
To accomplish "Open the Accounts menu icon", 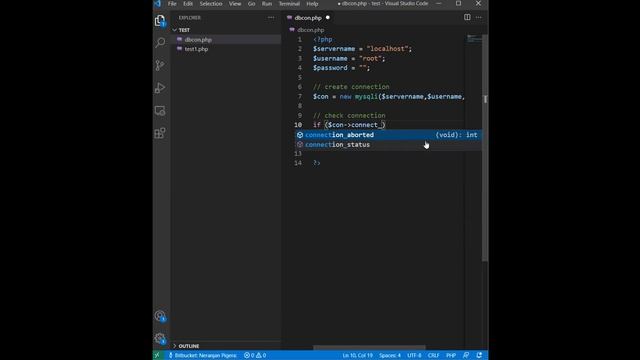I will pos(160,316).
